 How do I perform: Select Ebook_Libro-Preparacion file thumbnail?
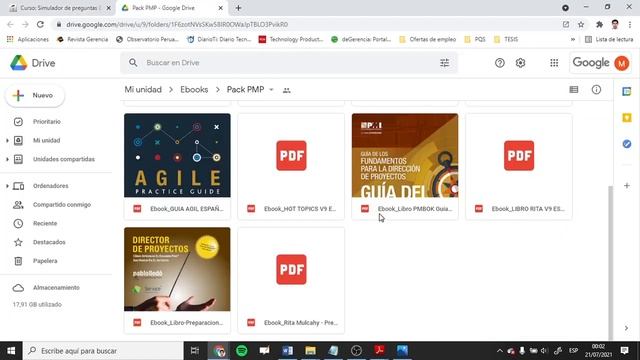(177, 269)
